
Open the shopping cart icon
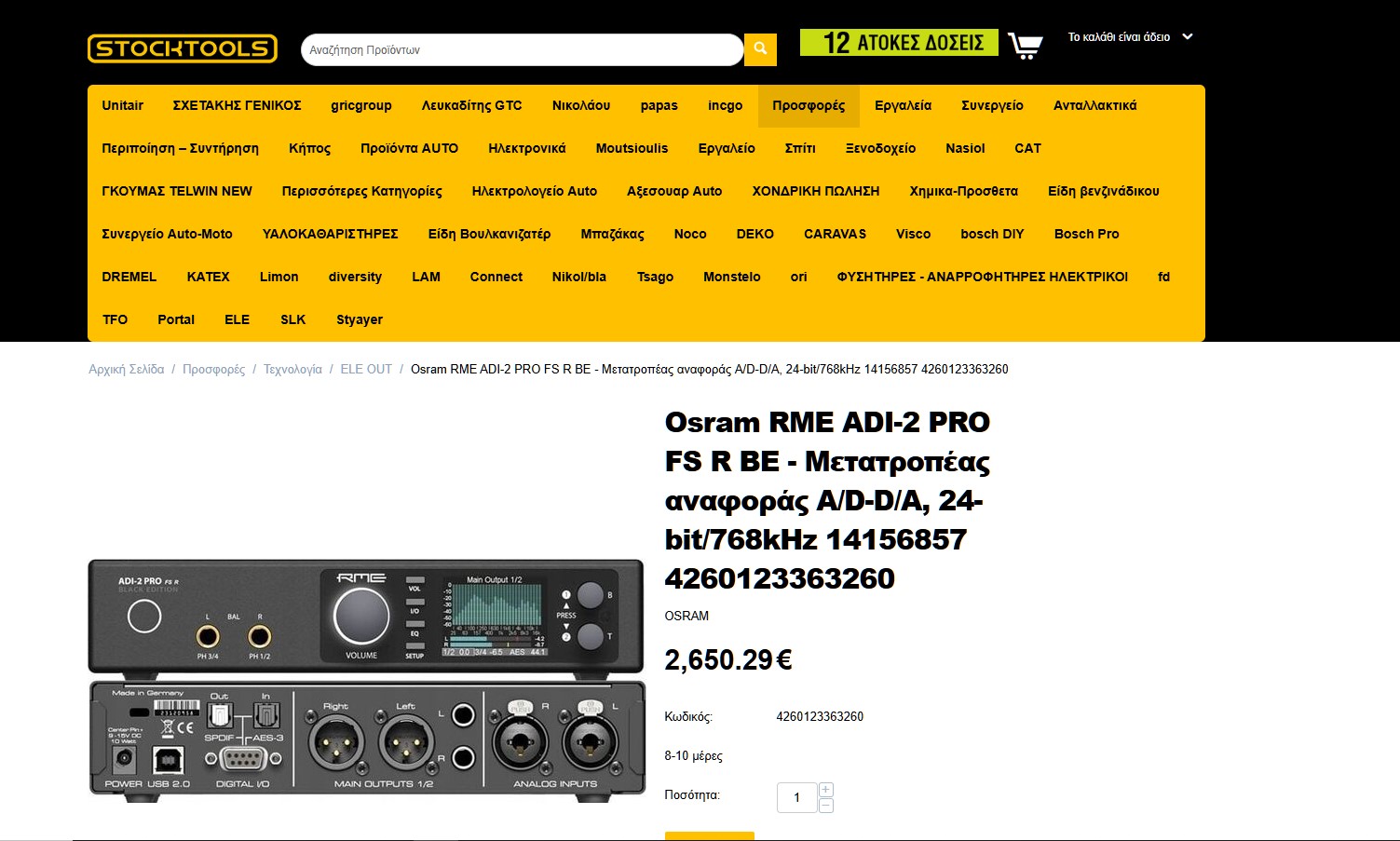click(x=1025, y=45)
